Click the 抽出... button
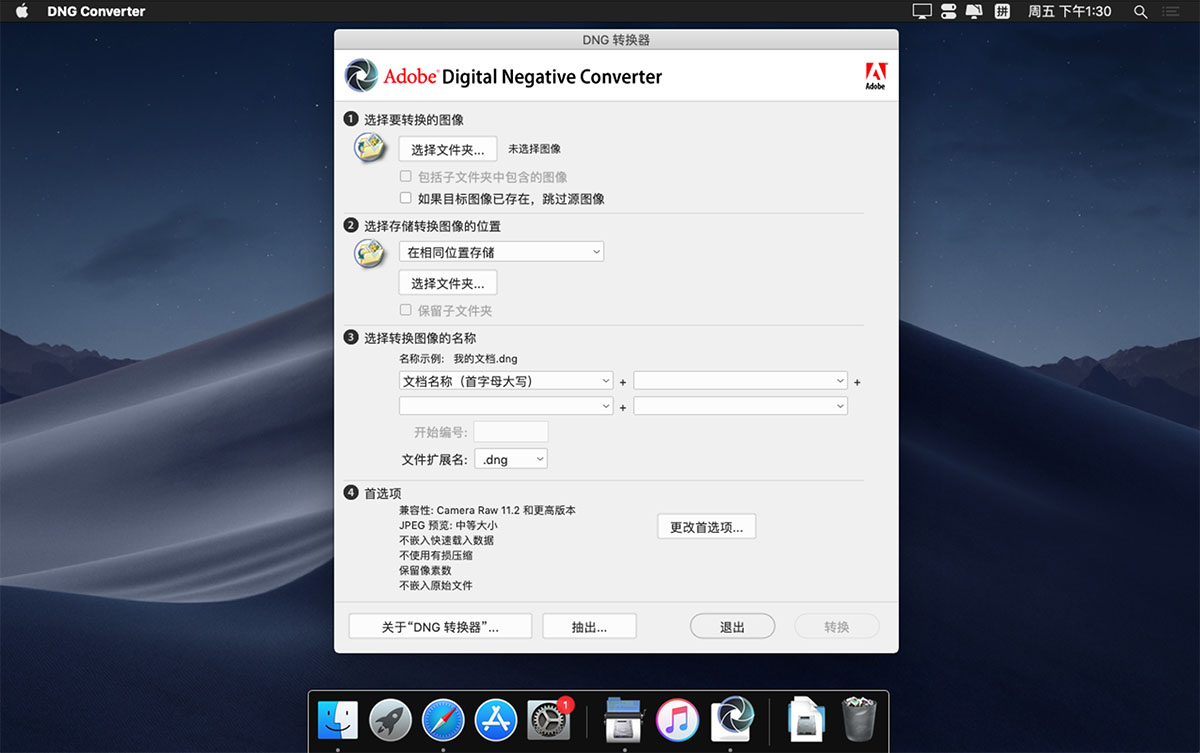This screenshot has height=753, width=1200. point(589,626)
